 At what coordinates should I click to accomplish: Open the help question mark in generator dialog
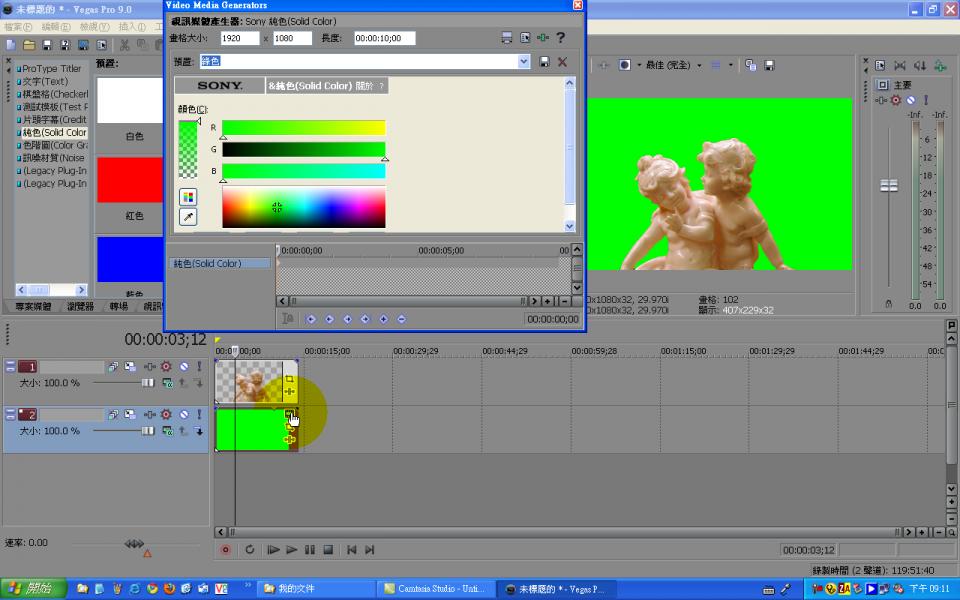[561, 37]
